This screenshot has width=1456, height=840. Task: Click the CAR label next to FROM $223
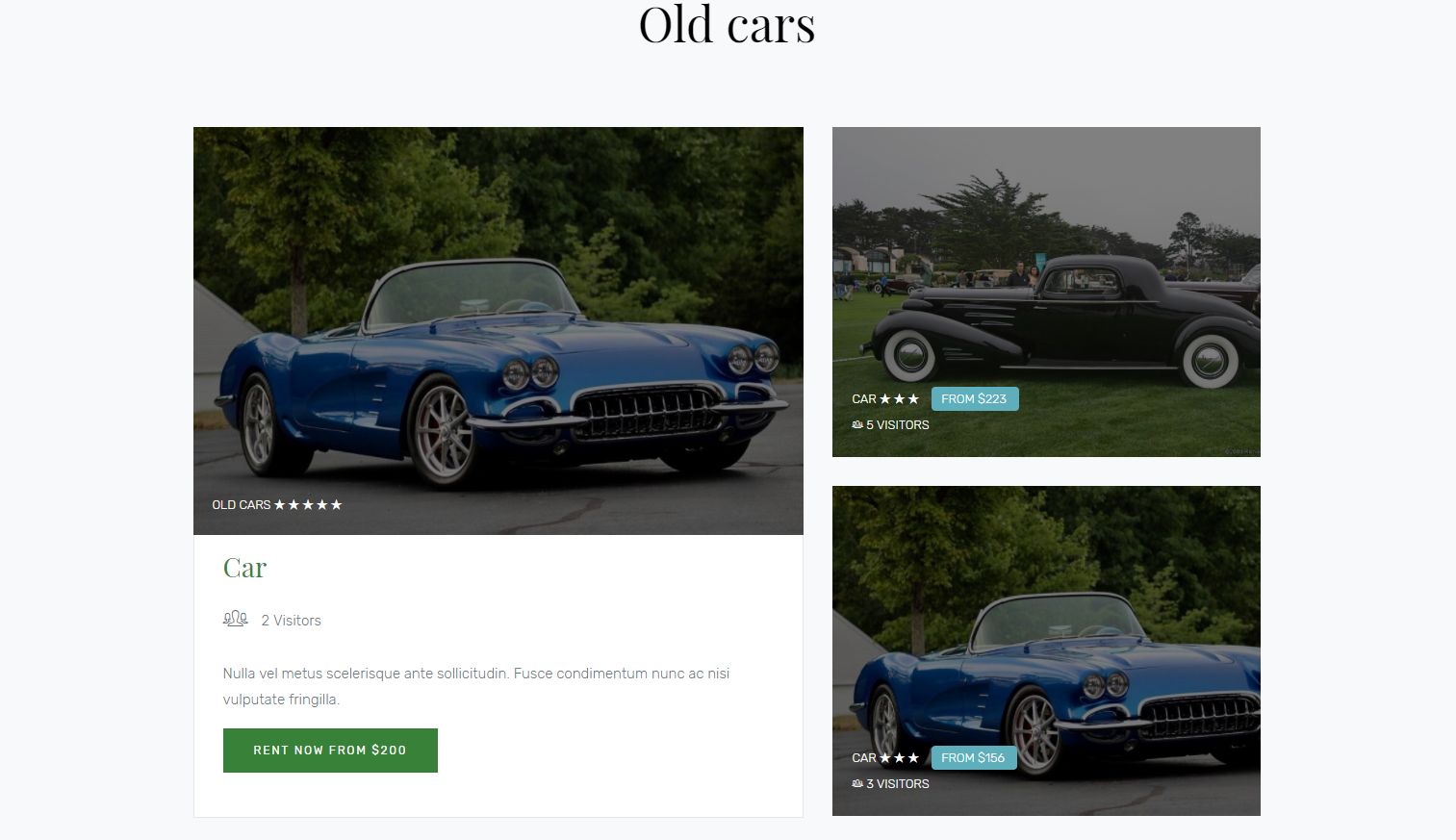(864, 398)
